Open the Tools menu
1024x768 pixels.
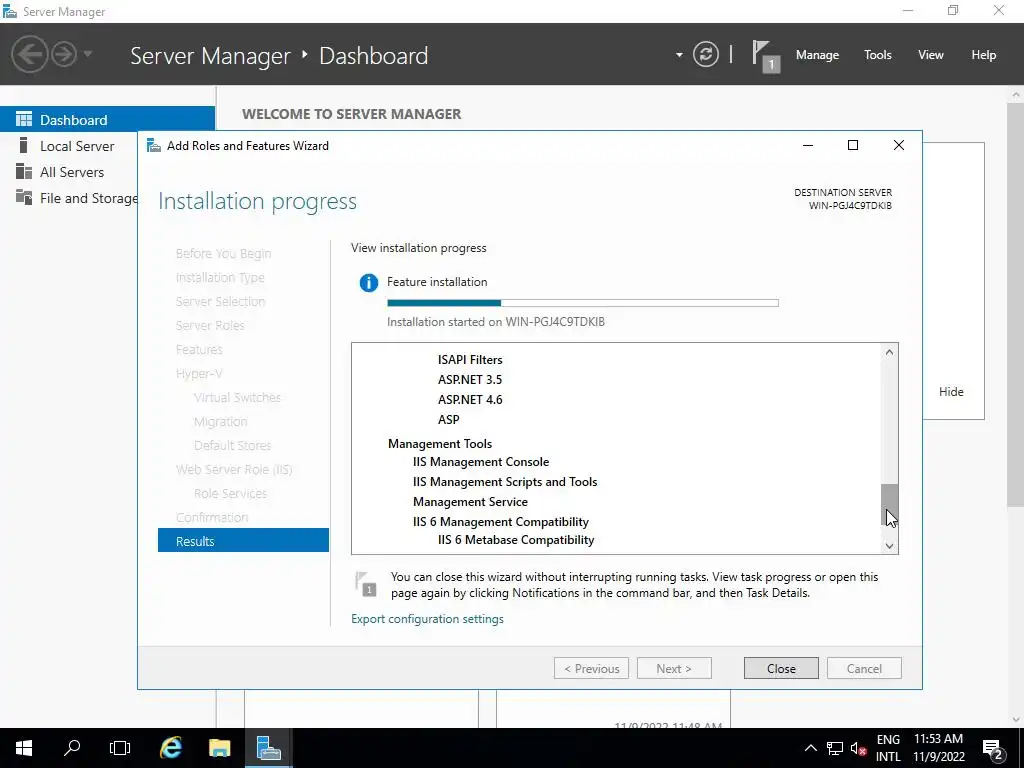click(877, 55)
